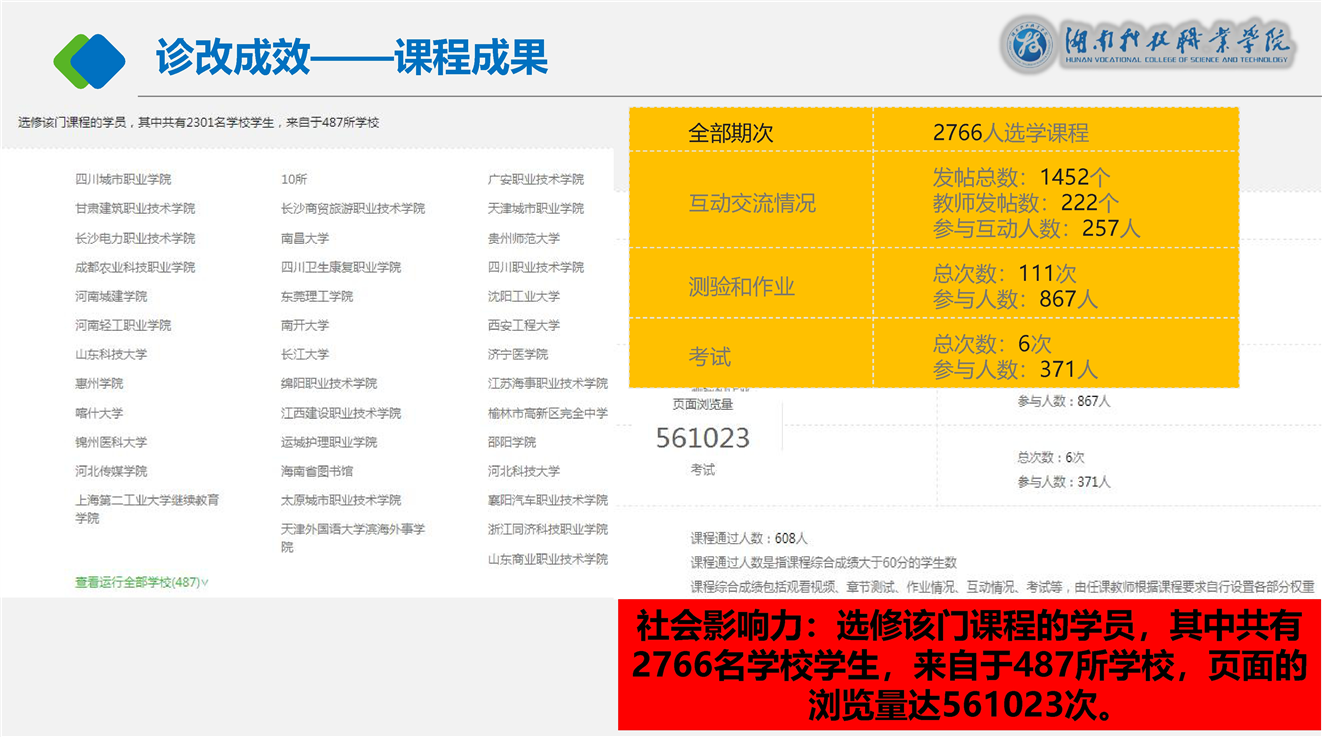1322x737 pixels.
Task: Open 山东科技大学 entry
Action: 111,354
